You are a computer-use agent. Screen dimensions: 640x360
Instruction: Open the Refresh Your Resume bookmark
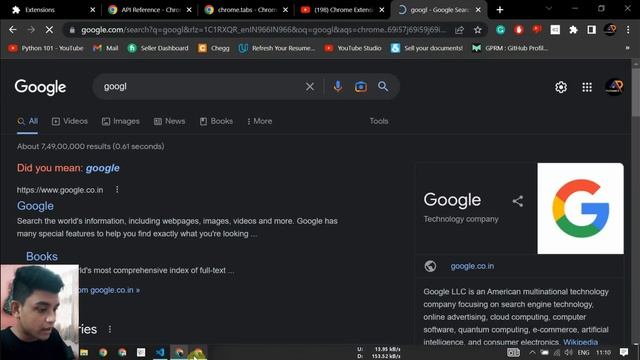(277, 48)
